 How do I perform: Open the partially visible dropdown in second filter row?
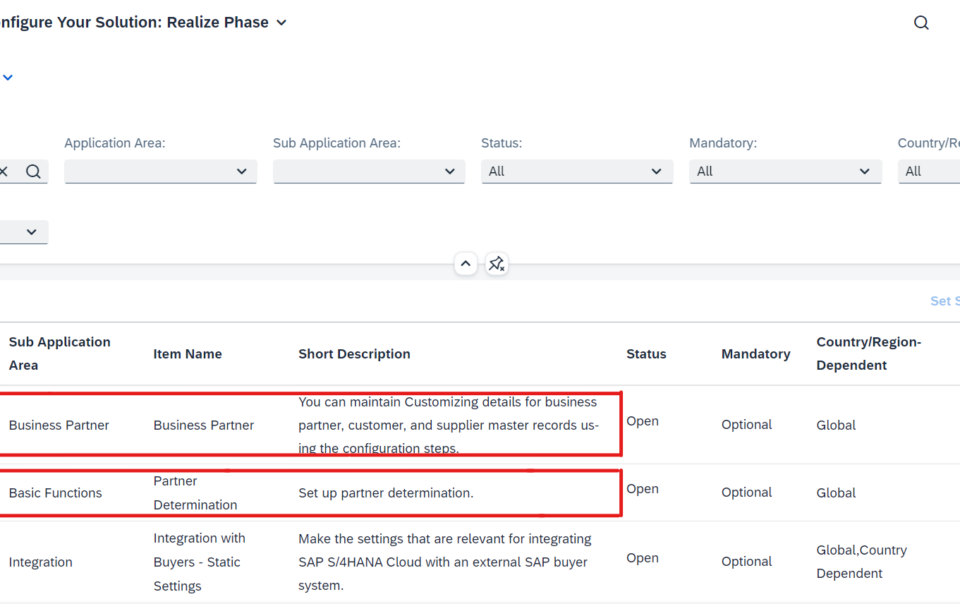pyautogui.click(x=24, y=232)
